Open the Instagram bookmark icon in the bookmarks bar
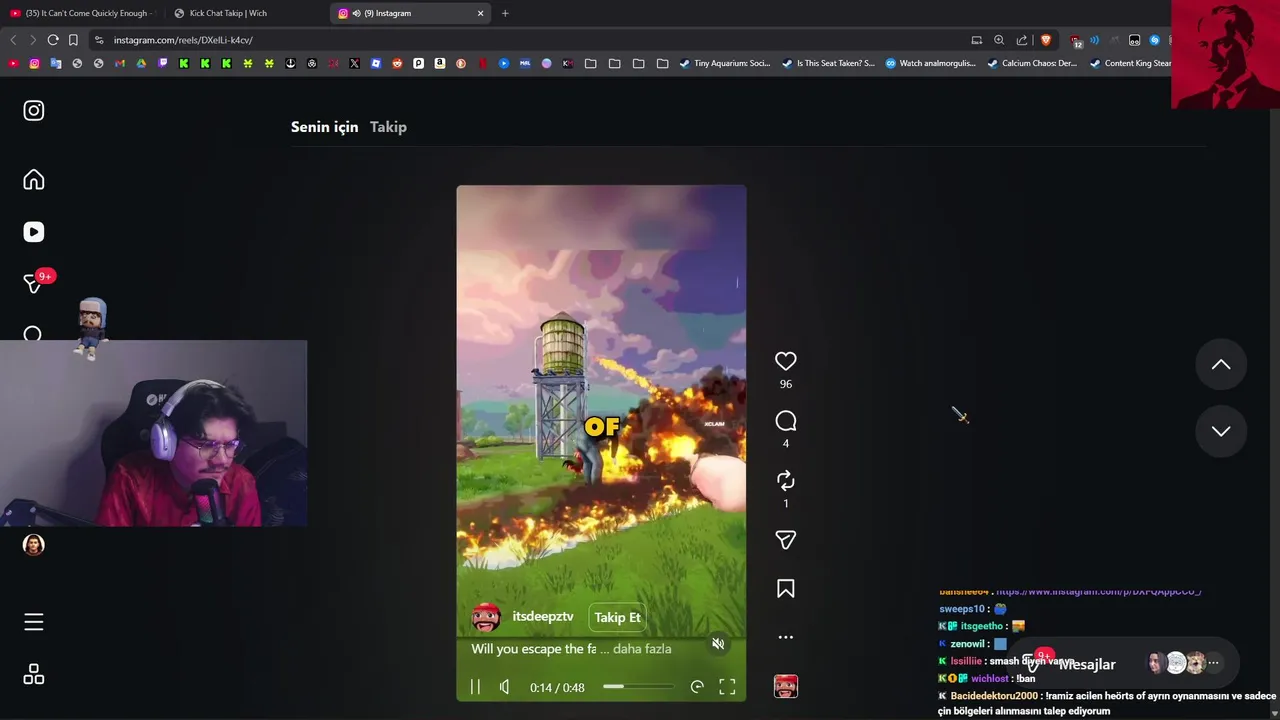This screenshot has height=720, width=1280. (x=34, y=63)
